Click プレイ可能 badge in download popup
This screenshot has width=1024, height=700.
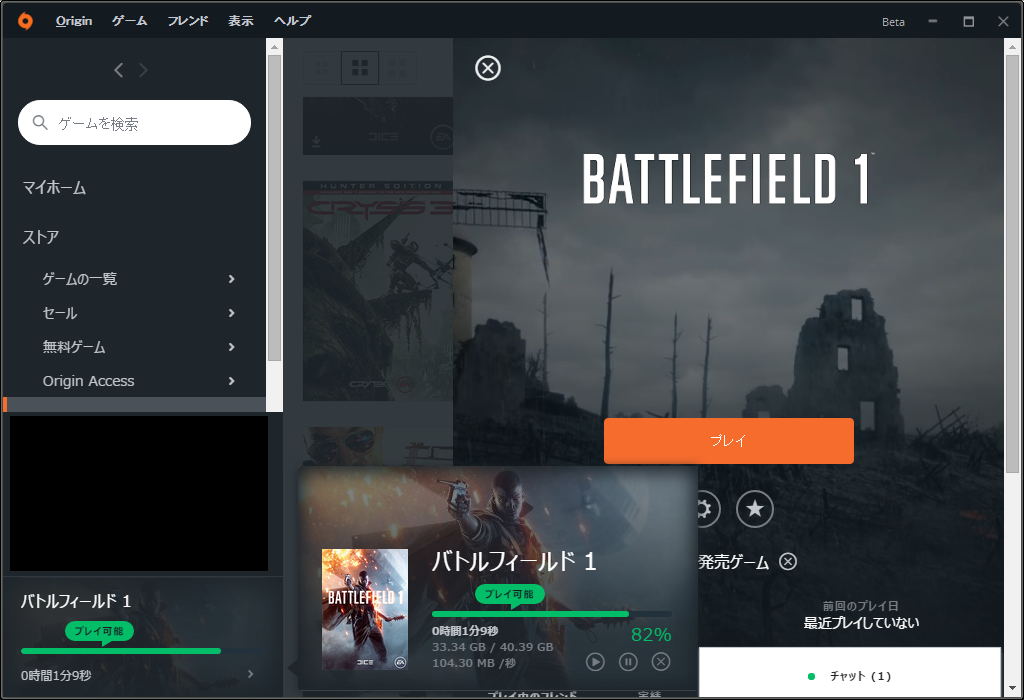tap(509, 594)
